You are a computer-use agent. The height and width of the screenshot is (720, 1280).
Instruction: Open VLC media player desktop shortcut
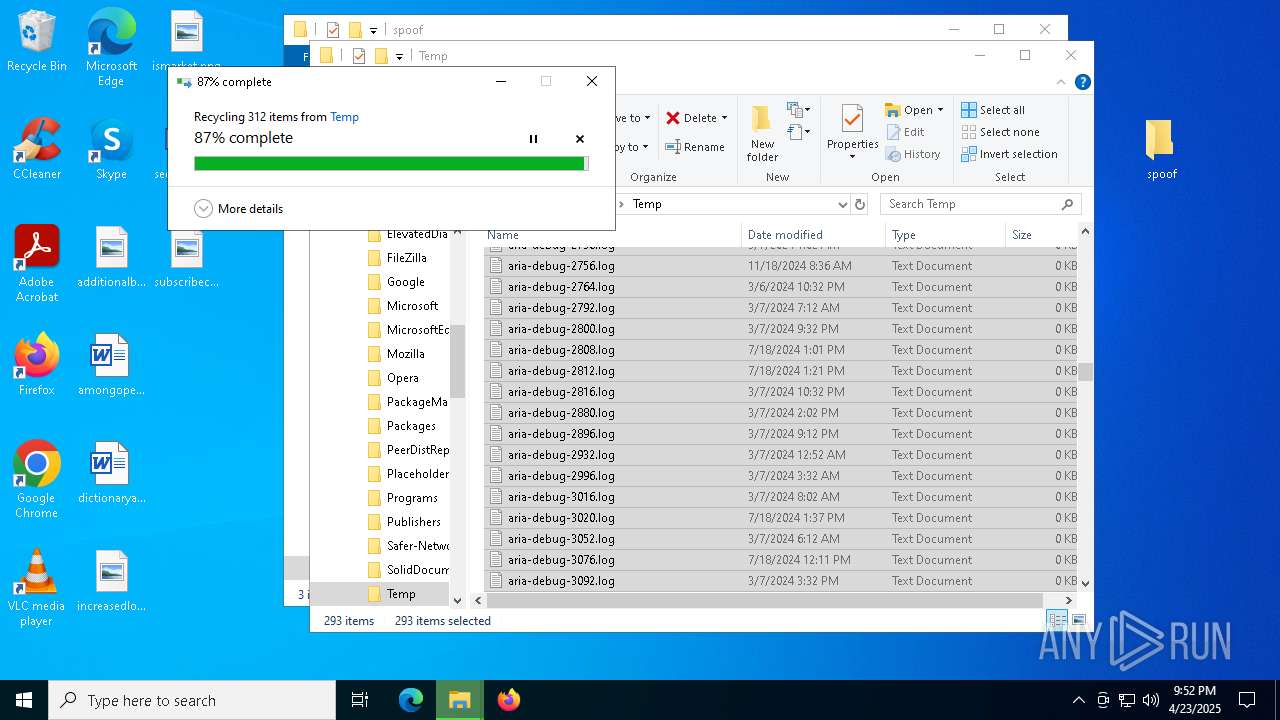click(x=36, y=588)
